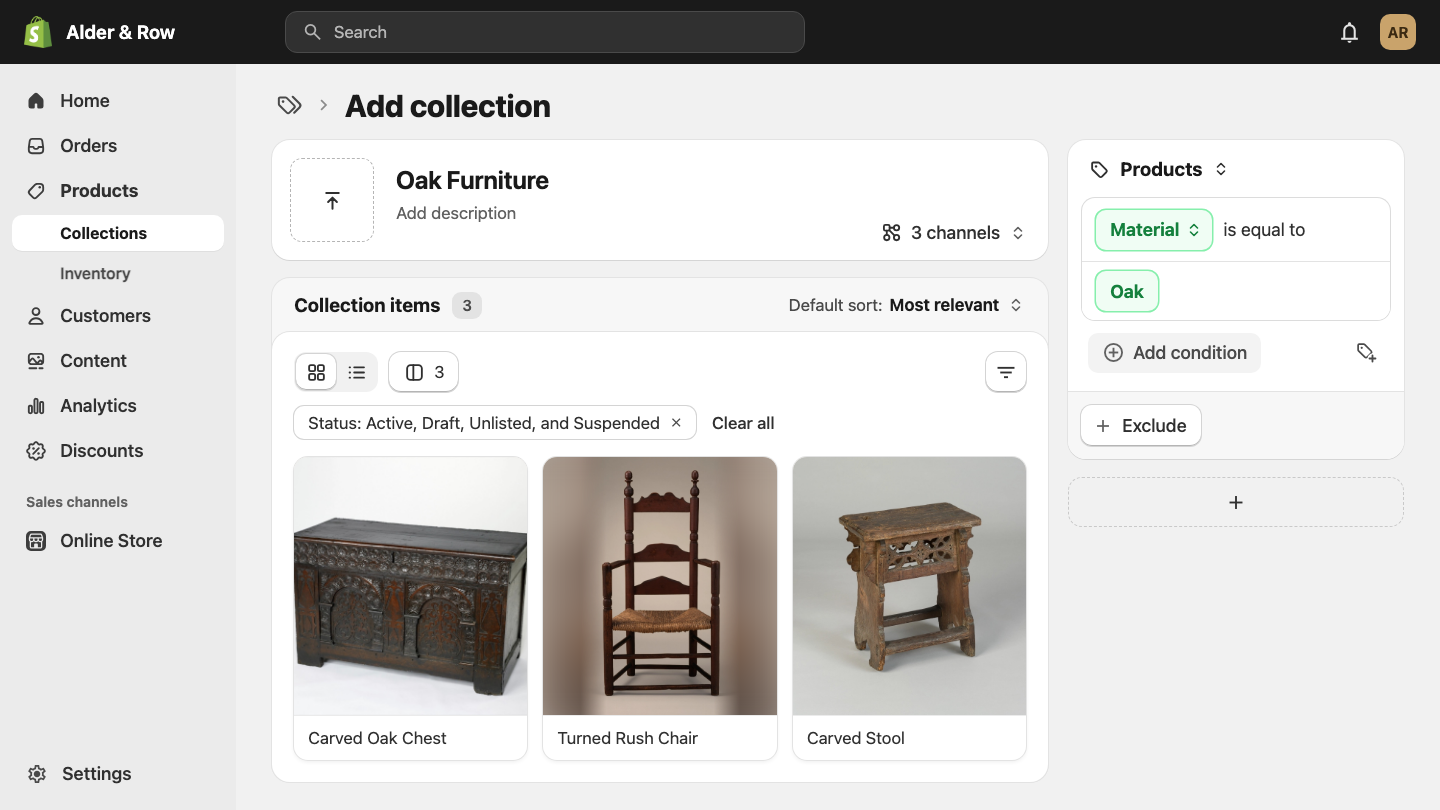1440x810 pixels.
Task: Click the Collection items count badge
Action: pyautogui.click(x=467, y=305)
